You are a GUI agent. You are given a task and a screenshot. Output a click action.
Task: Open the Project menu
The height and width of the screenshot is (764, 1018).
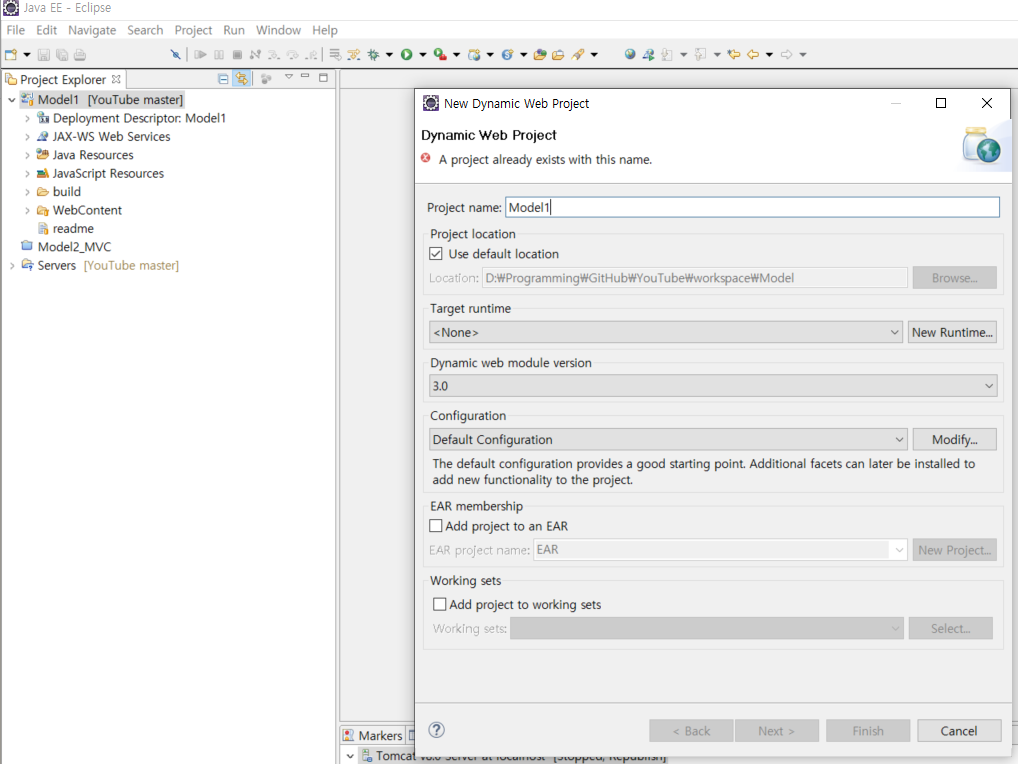click(x=193, y=31)
